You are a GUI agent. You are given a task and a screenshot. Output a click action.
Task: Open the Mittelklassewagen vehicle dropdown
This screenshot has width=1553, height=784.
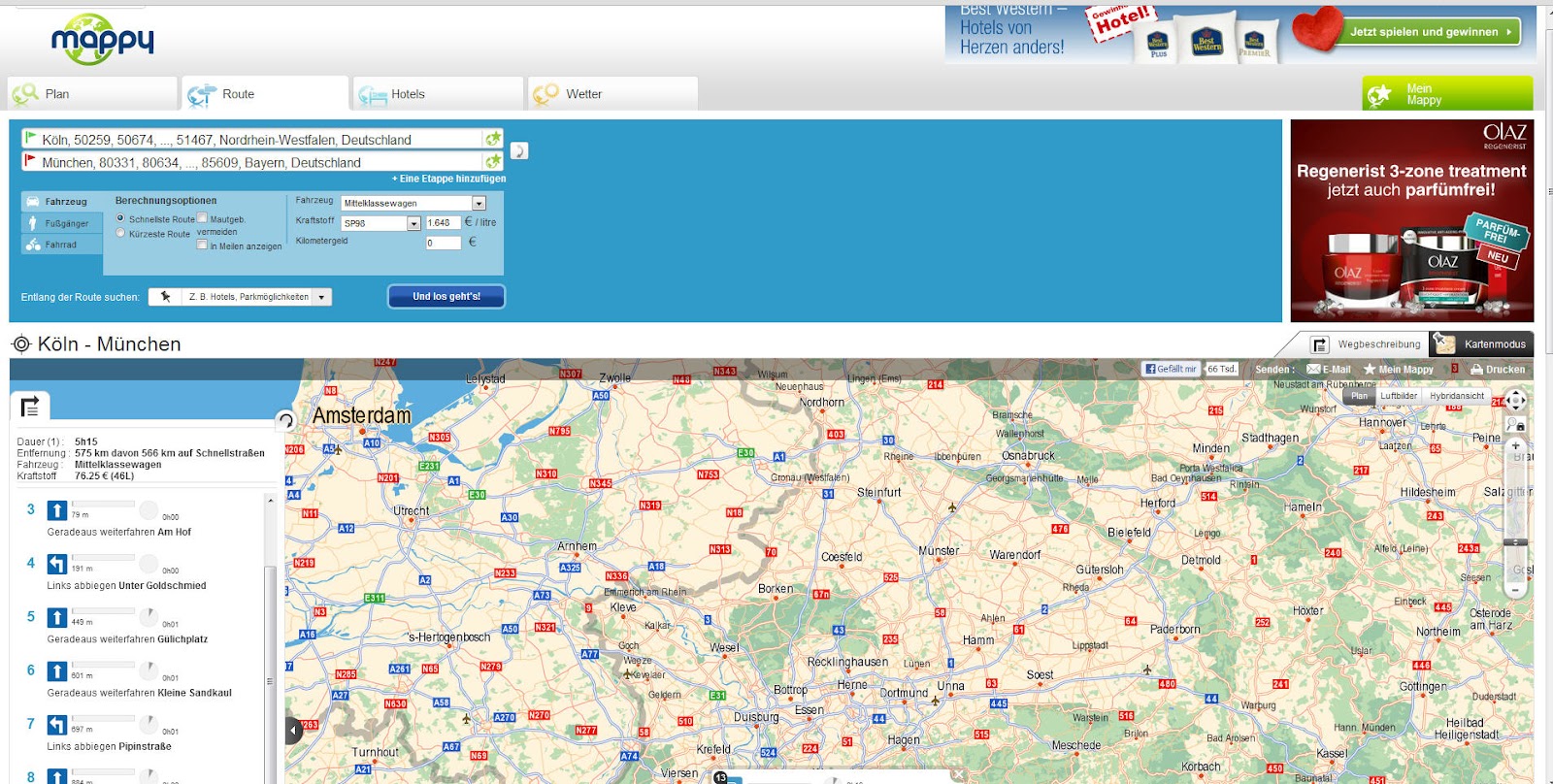click(413, 203)
